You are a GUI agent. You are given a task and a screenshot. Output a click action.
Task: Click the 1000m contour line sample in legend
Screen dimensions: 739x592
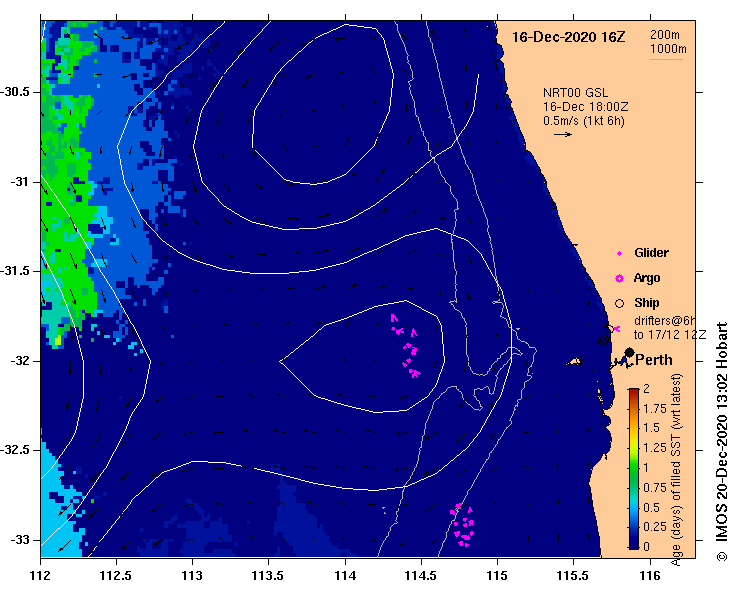[x=666, y=59]
